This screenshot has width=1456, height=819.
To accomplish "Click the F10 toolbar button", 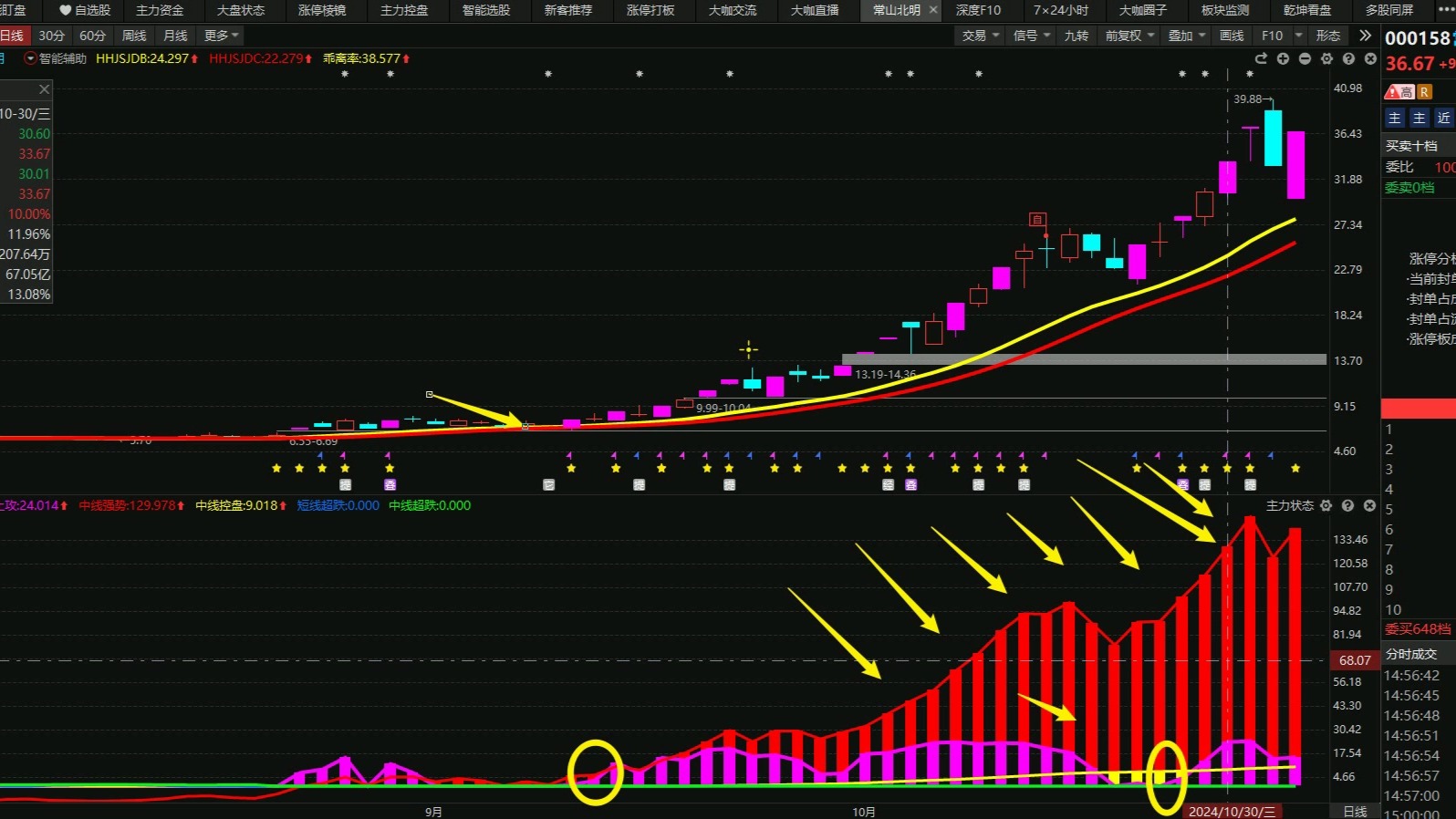I will (x=1273, y=36).
